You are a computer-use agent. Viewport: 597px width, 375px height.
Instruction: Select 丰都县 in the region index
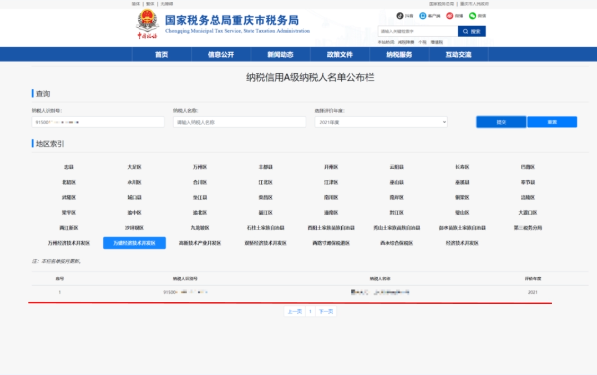click(265, 167)
